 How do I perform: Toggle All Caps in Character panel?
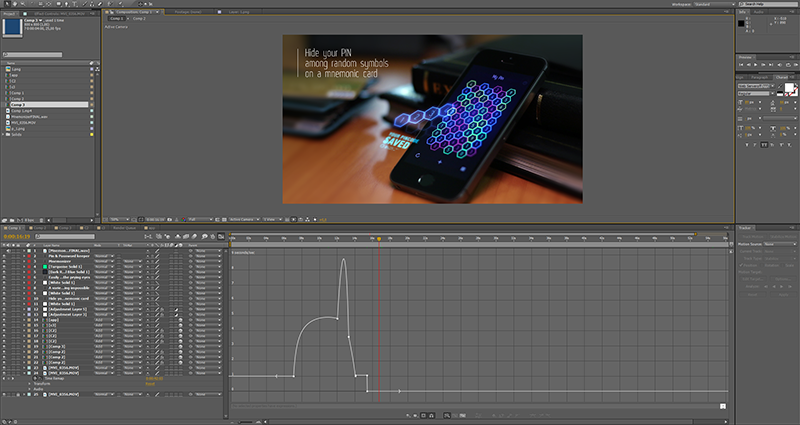[764, 145]
